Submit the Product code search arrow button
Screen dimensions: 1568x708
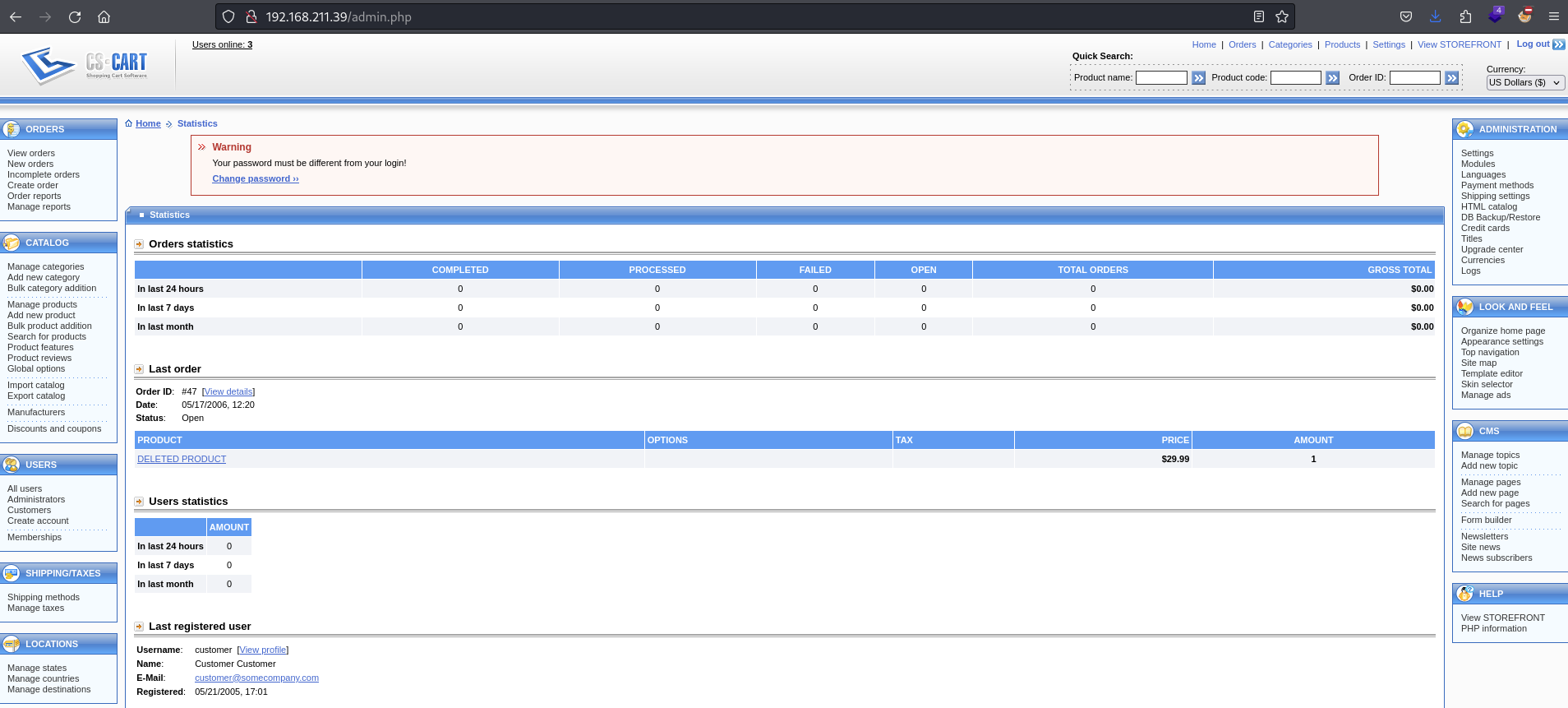1332,78
